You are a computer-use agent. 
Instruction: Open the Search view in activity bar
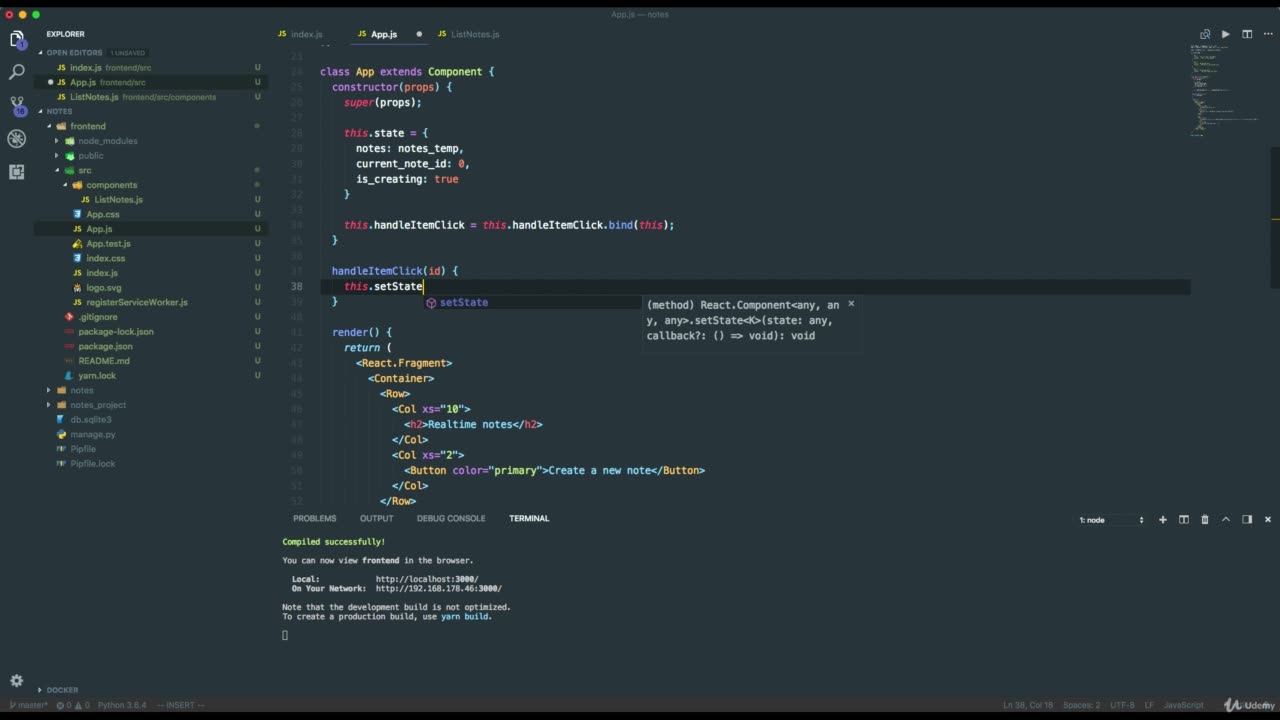click(17, 72)
